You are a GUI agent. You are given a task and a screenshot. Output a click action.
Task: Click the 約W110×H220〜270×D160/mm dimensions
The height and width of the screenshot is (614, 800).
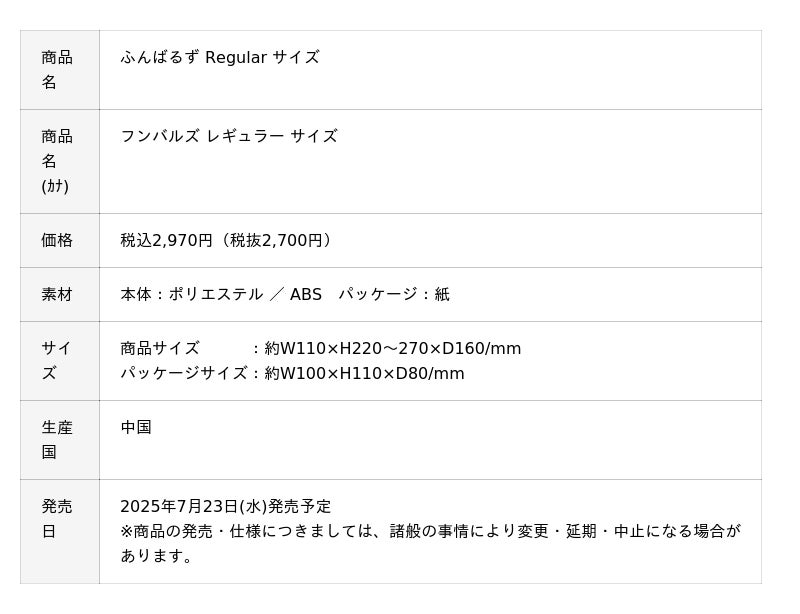pyautogui.click(x=393, y=348)
